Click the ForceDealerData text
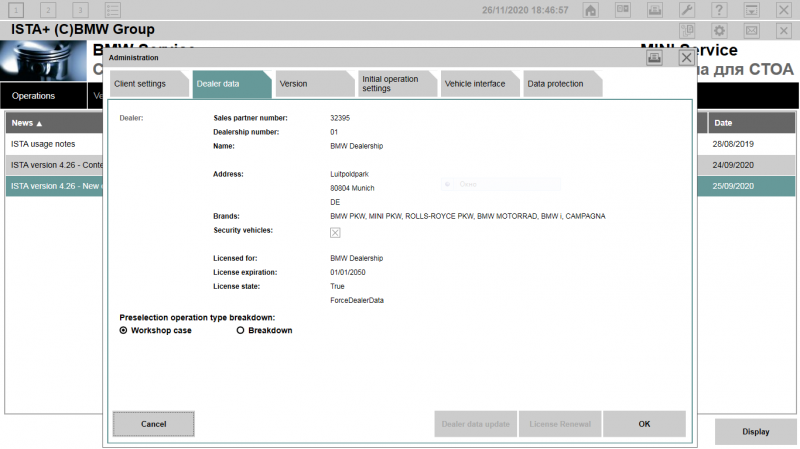800x449 pixels. tap(357, 301)
